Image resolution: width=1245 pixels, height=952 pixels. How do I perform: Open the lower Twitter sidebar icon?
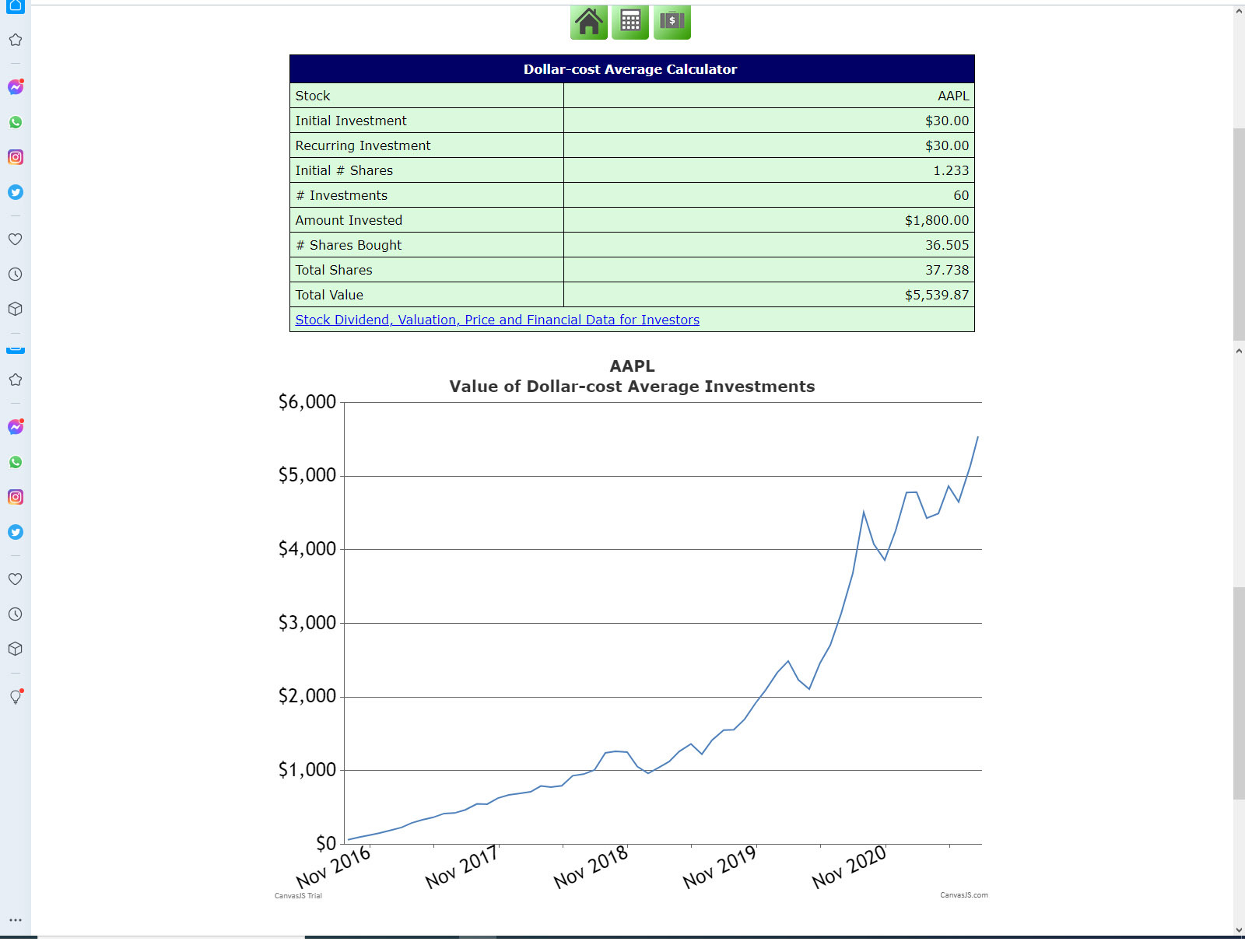point(16,532)
